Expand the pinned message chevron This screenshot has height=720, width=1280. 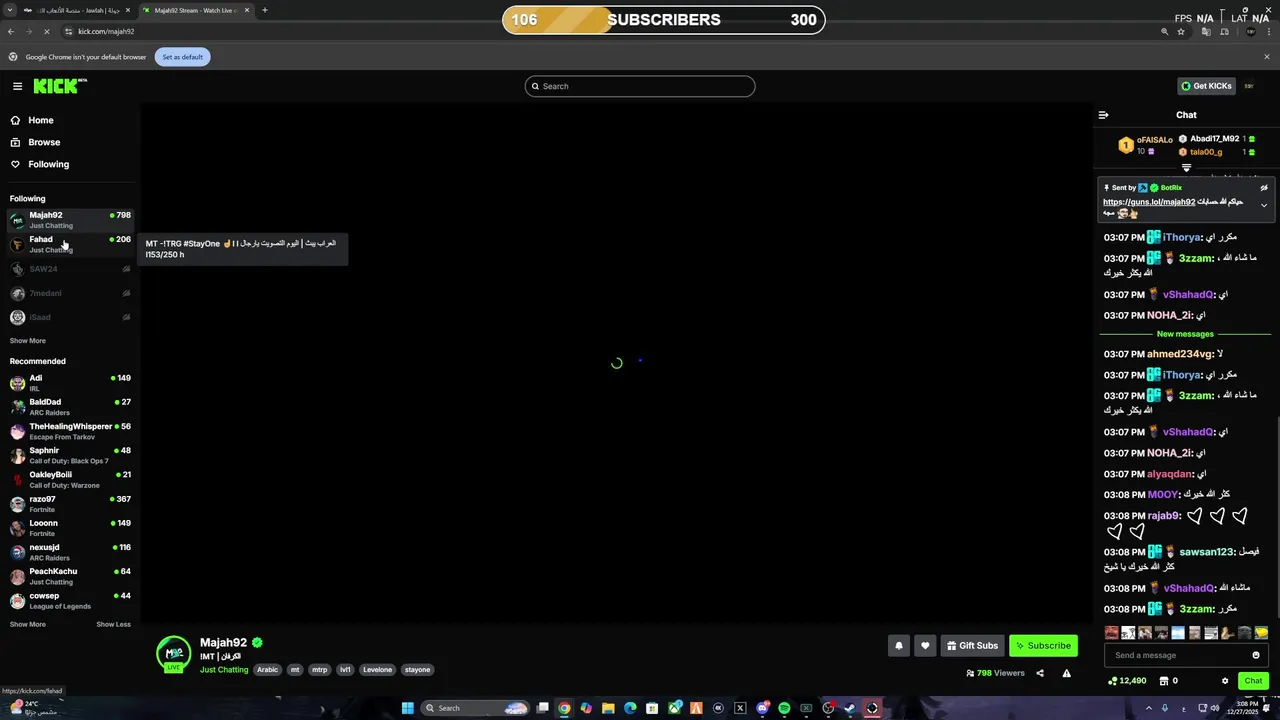coord(1264,206)
